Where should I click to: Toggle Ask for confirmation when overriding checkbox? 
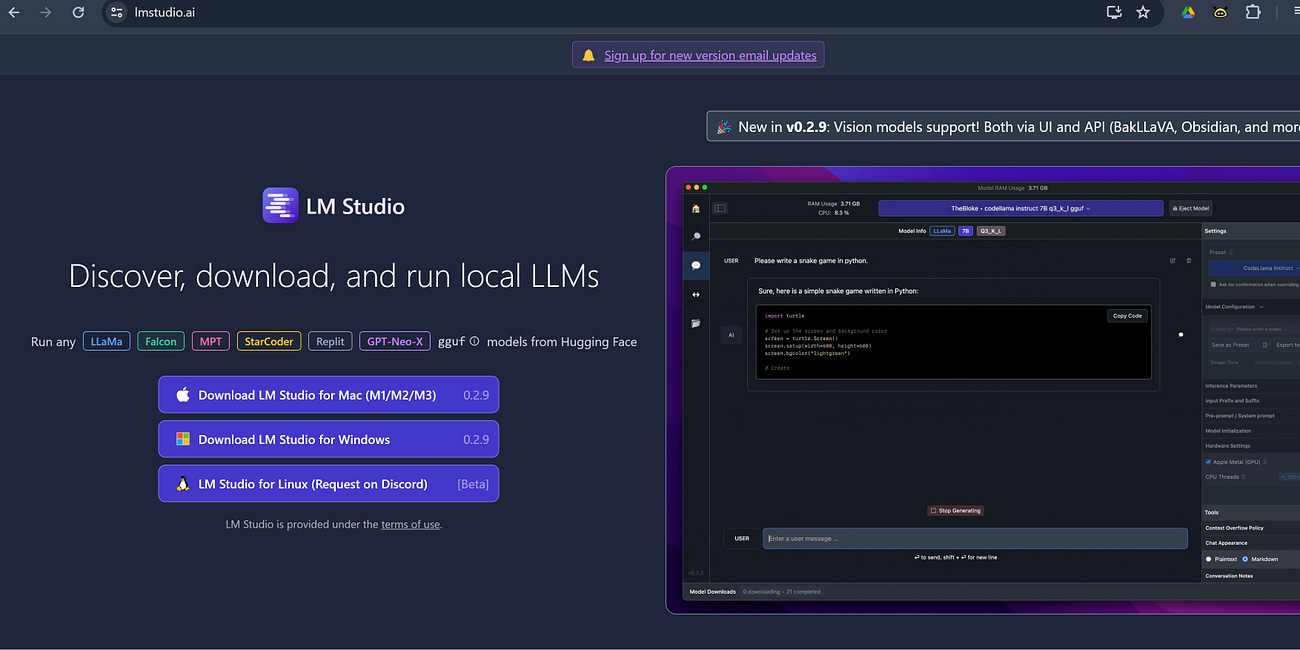pos(1213,284)
